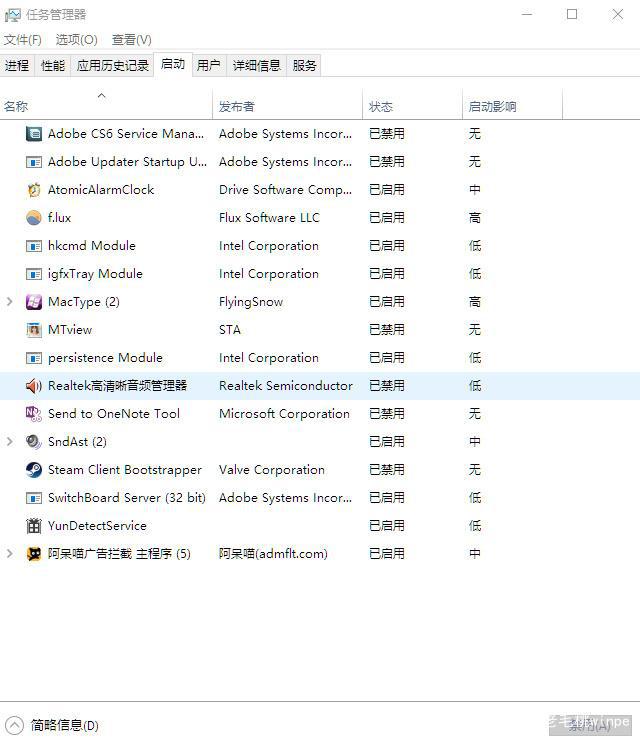Click the Adobe Updater Startup Utility icon
The image size is (640, 738).
point(34,162)
